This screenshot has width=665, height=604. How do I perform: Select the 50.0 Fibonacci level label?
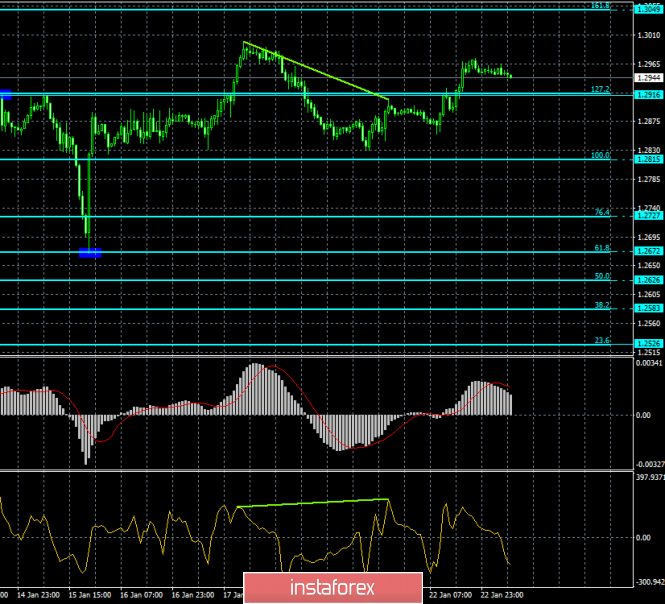[x=601, y=276]
